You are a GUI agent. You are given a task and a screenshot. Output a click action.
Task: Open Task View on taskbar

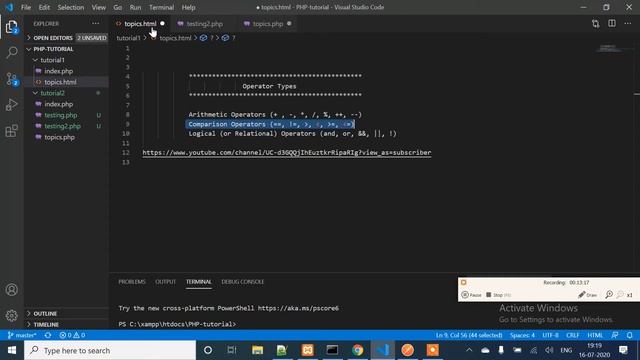(x=232, y=350)
